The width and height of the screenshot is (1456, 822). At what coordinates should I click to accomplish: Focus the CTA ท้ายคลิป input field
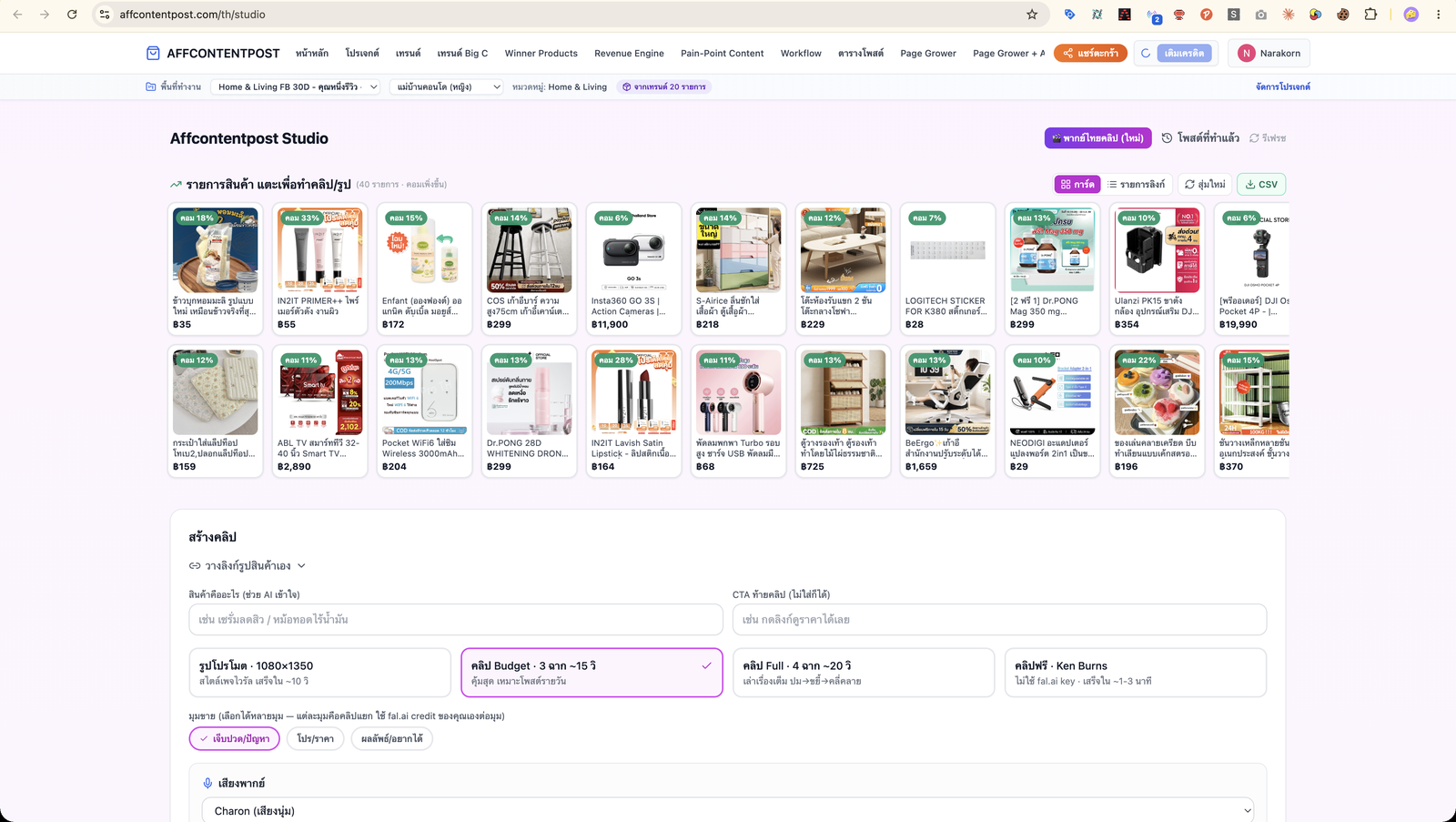click(x=999, y=619)
